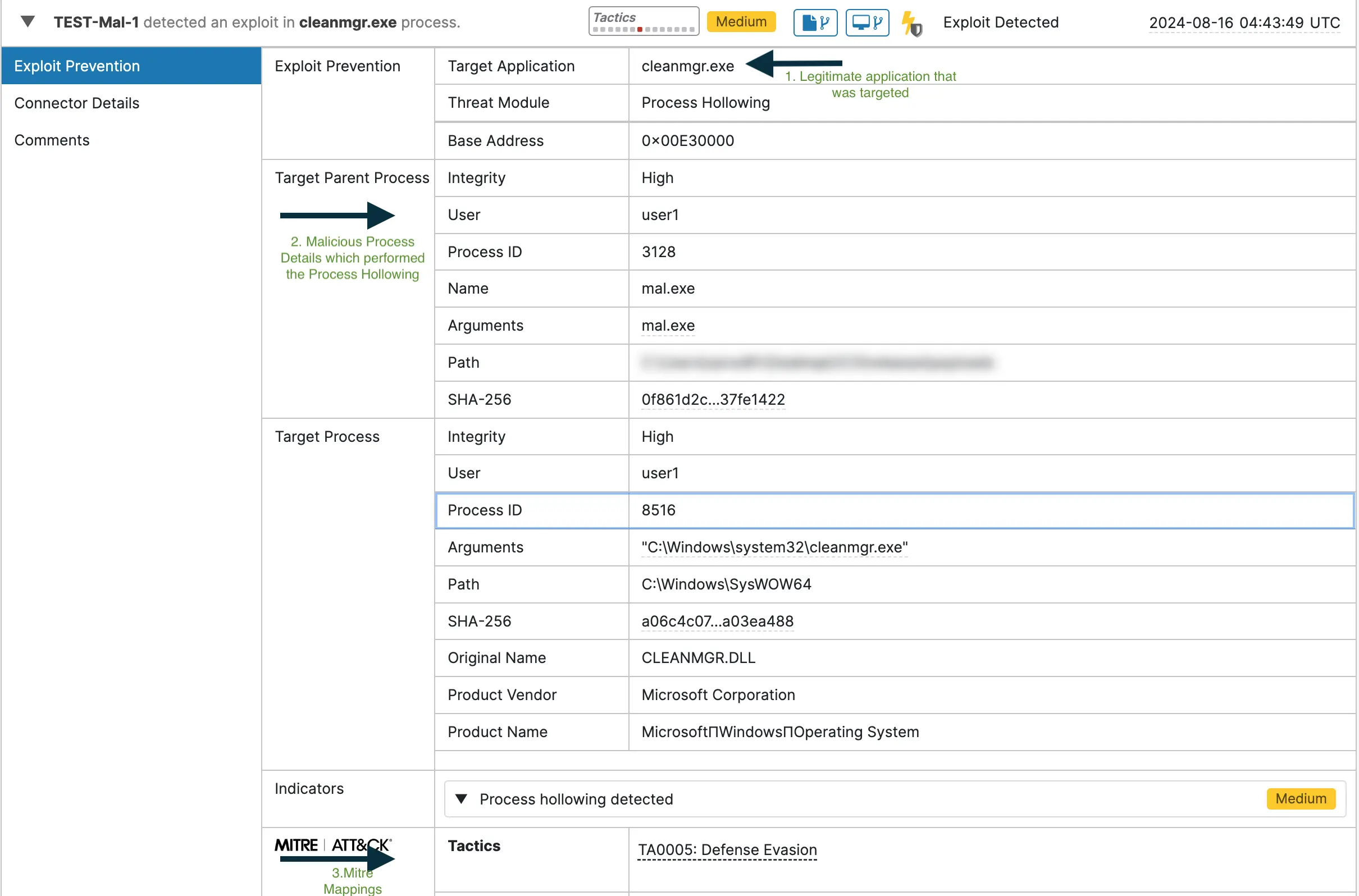Switch to the Connector Details tab
The height and width of the screenshot is (896, 1359).
click(77, 103)
